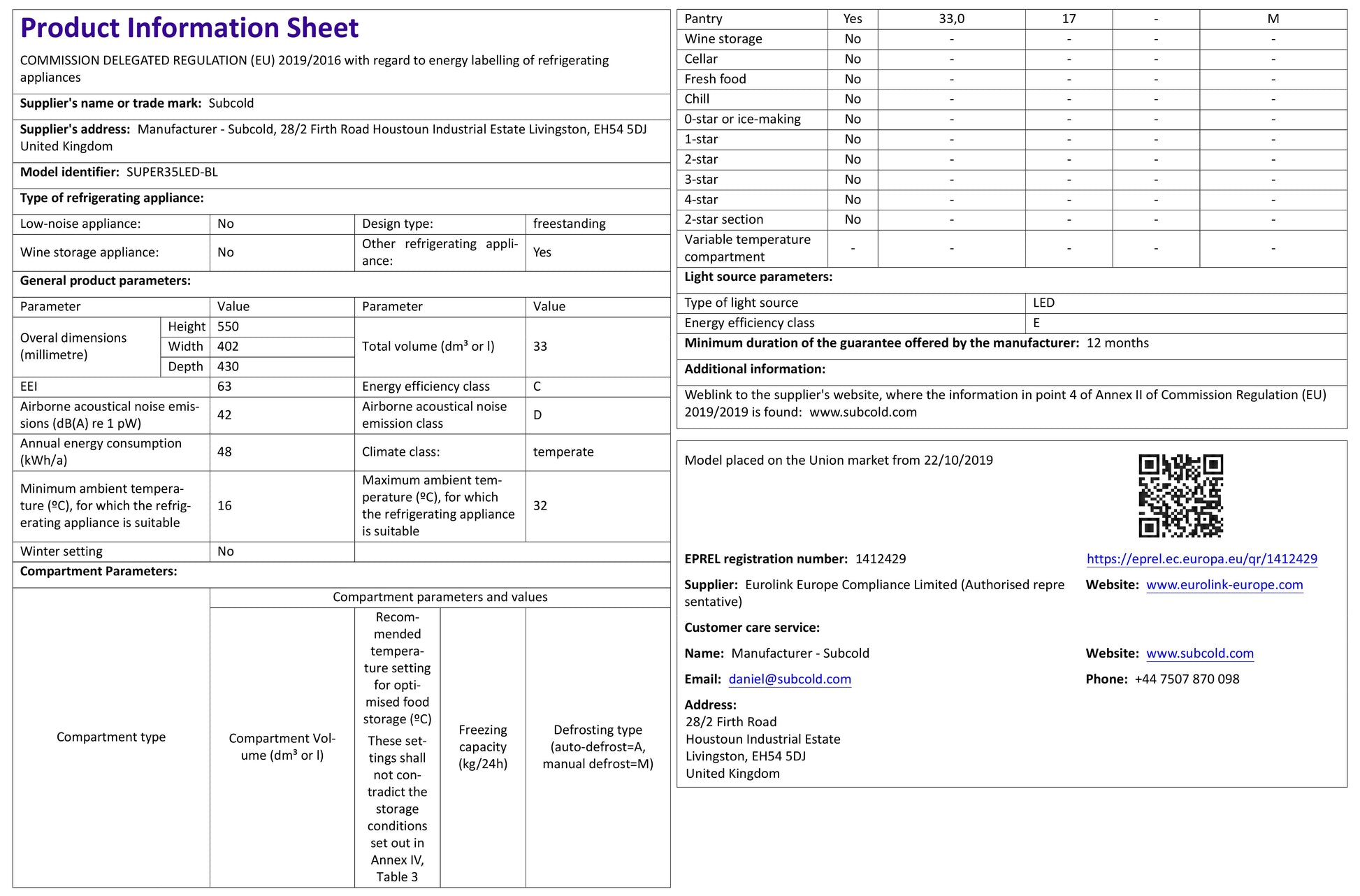
Task: Click the Total volume value 33
Action: pos(540,347)
